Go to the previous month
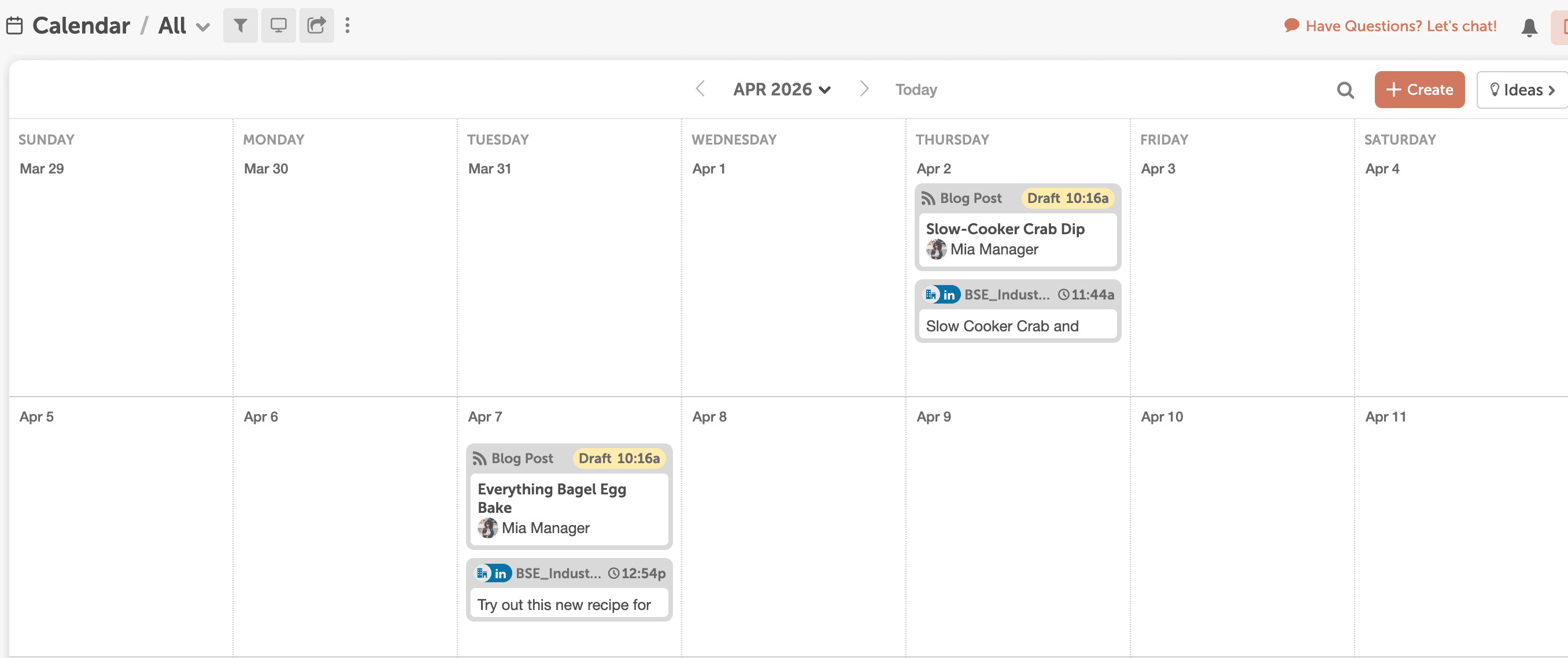 700,89
